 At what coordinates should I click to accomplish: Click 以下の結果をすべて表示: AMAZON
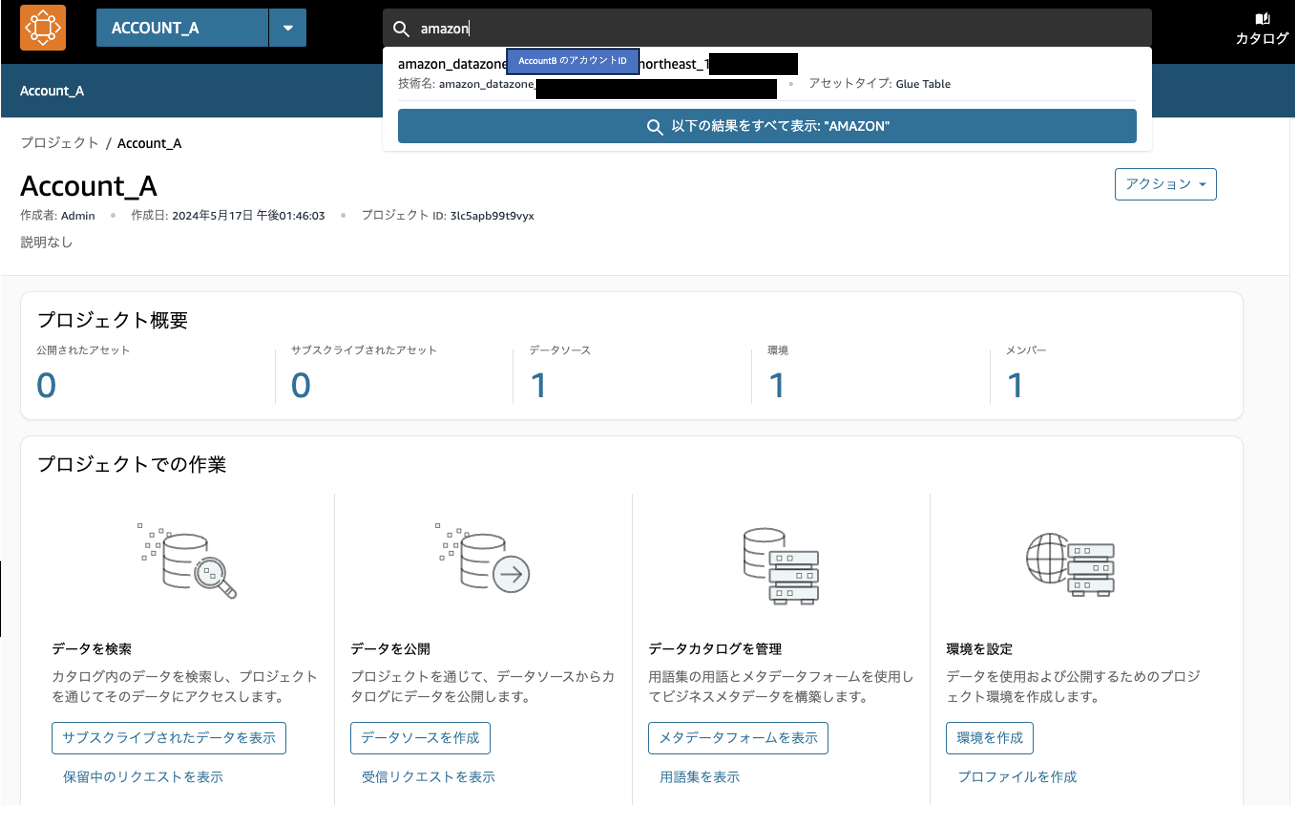(x=767, y=126)
